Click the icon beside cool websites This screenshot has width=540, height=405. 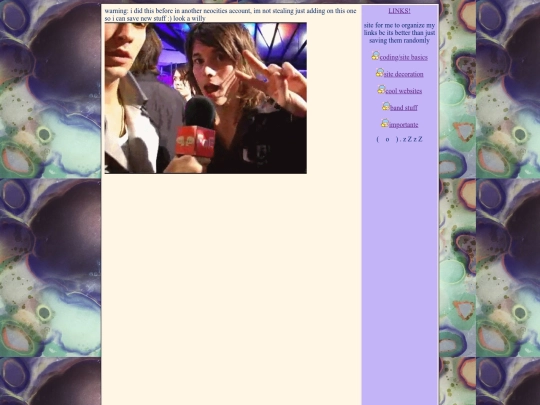[x=381, y=90]
